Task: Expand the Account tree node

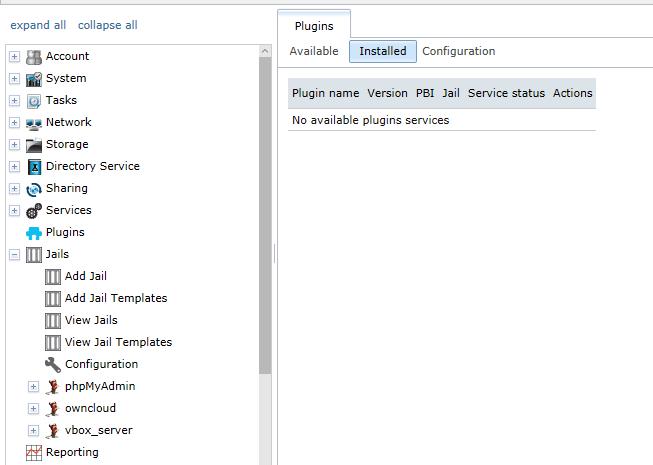Action: [x=14, y=57]
